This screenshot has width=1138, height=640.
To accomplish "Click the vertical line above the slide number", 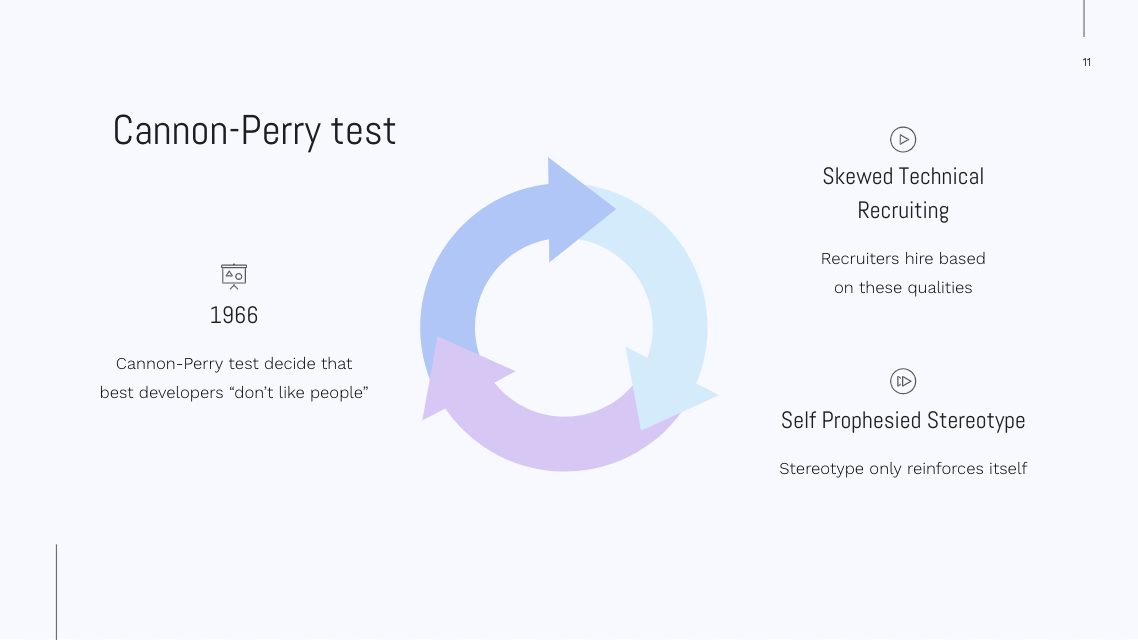I will click(1084, 18).
